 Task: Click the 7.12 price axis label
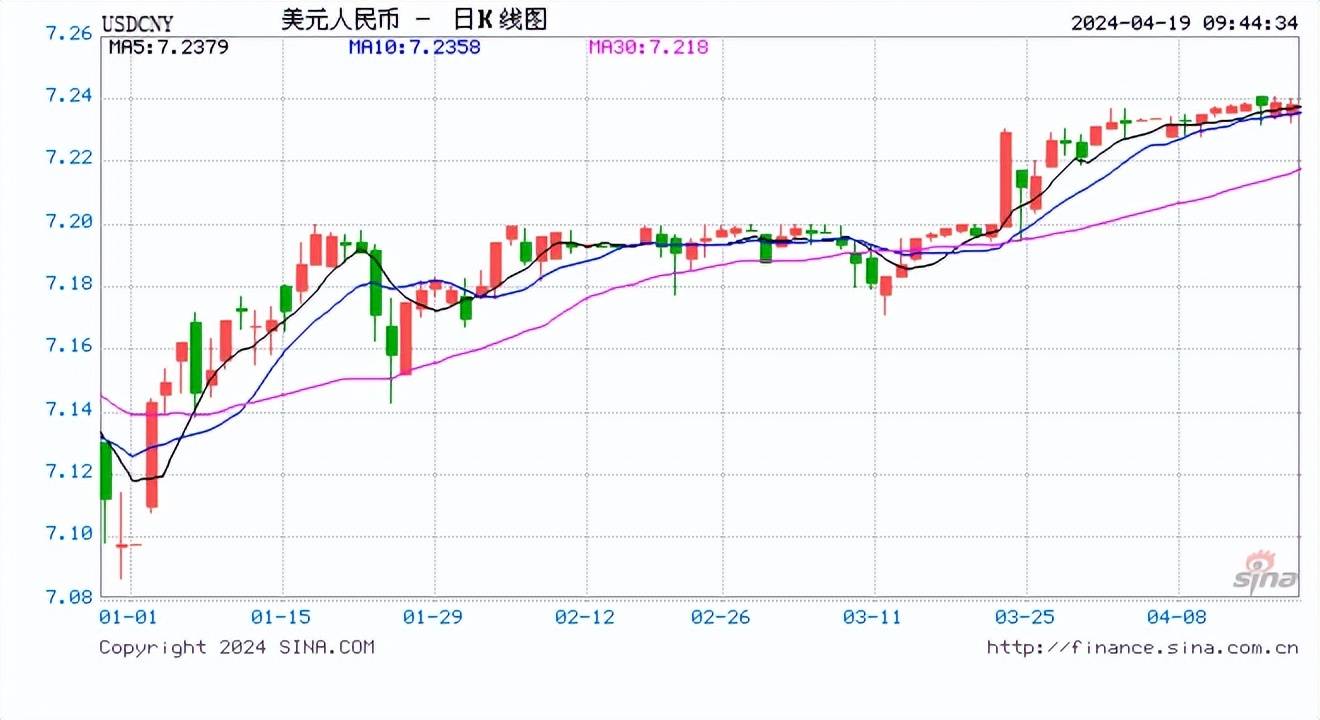(x=70, y=472)
